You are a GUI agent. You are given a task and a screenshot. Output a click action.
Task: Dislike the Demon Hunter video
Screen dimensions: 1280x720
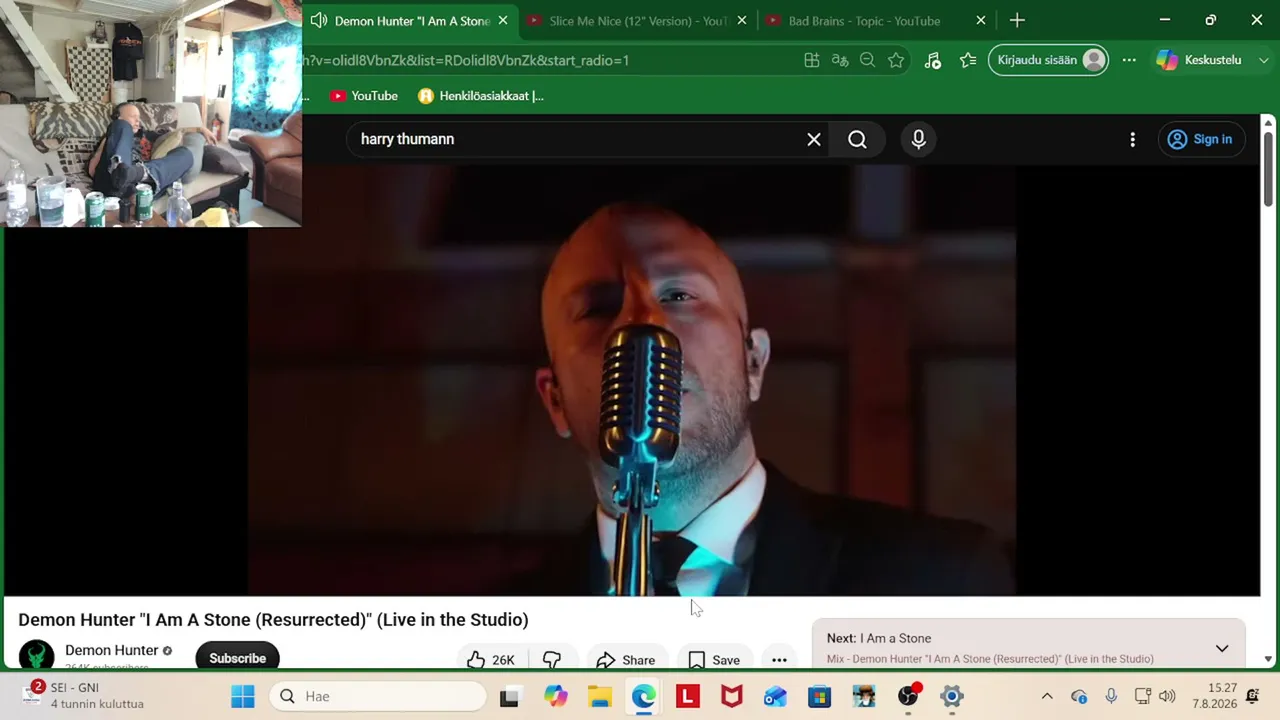[552, 659]
